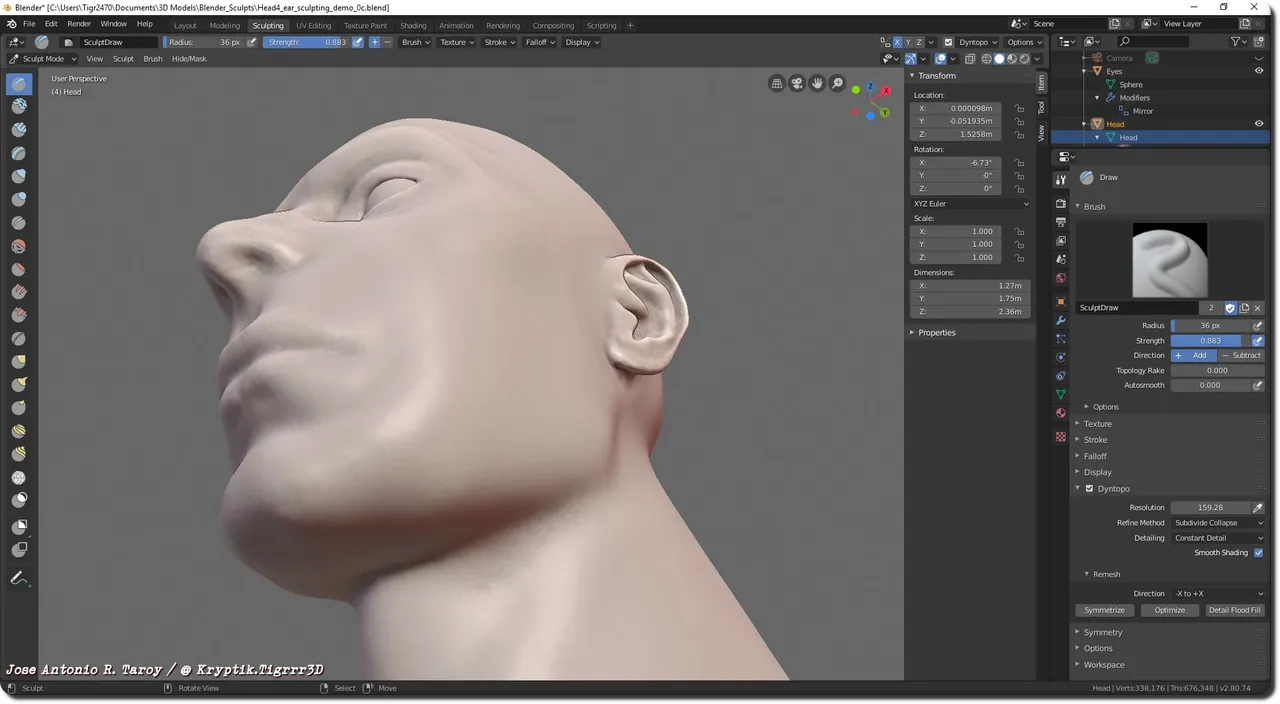Open the Render menu in the menu bar
Screen dimensions: 1280x704
79,25
